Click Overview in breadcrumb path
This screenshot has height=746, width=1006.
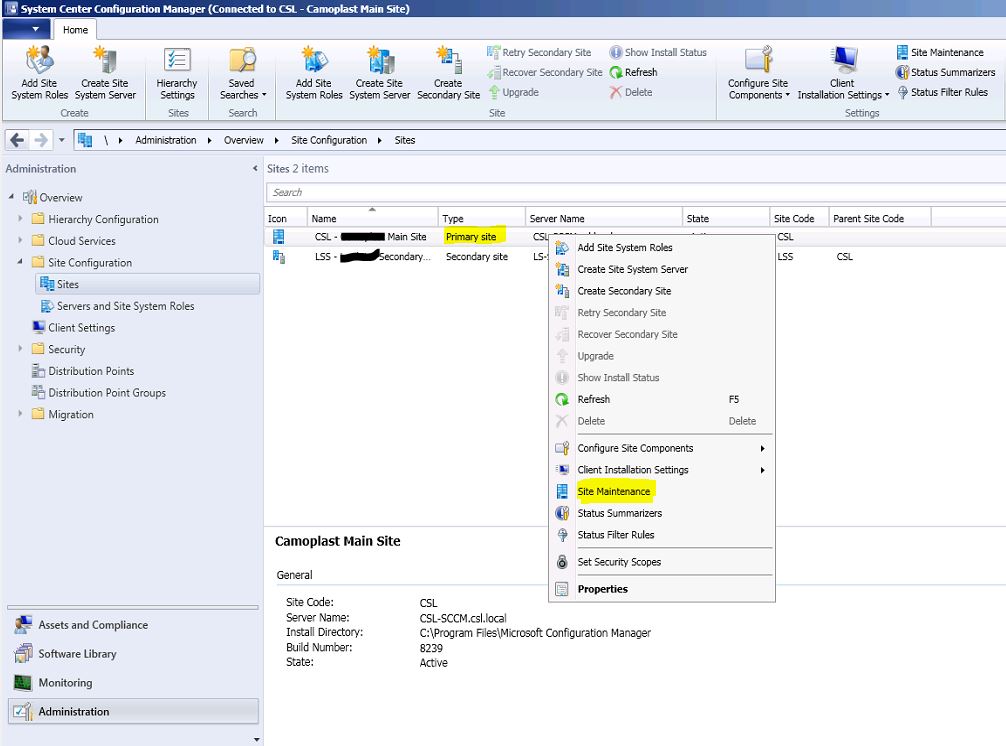click(x=243, y=140)
